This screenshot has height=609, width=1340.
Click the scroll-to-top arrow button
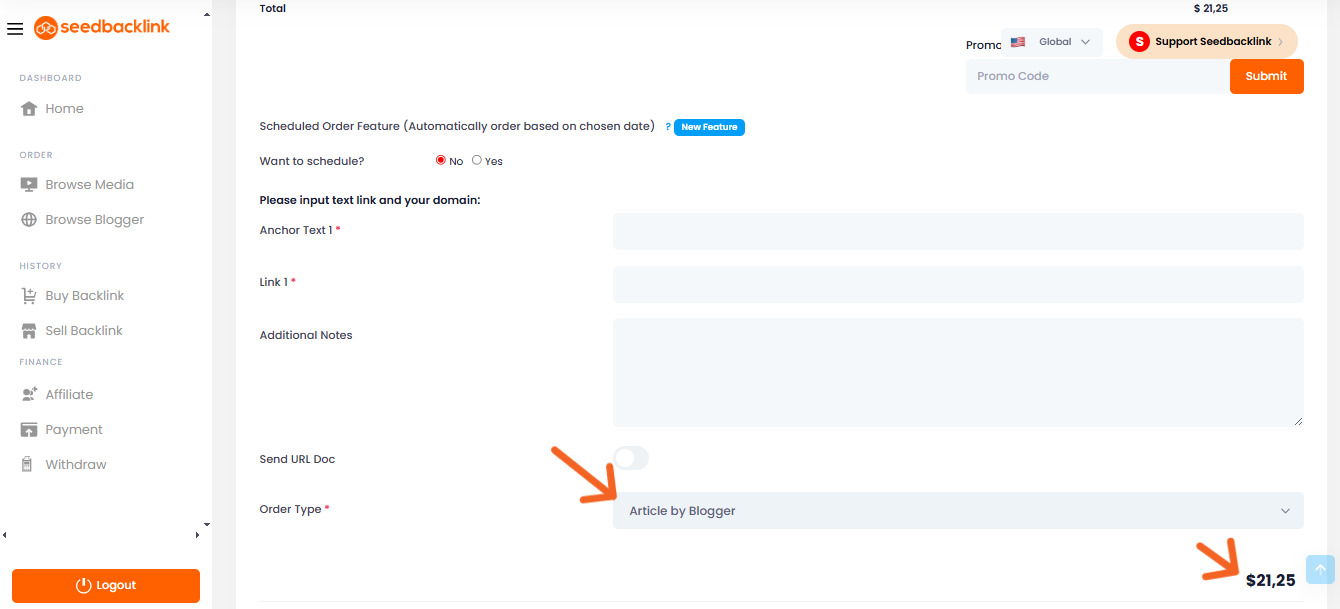tap(1320, 568)
